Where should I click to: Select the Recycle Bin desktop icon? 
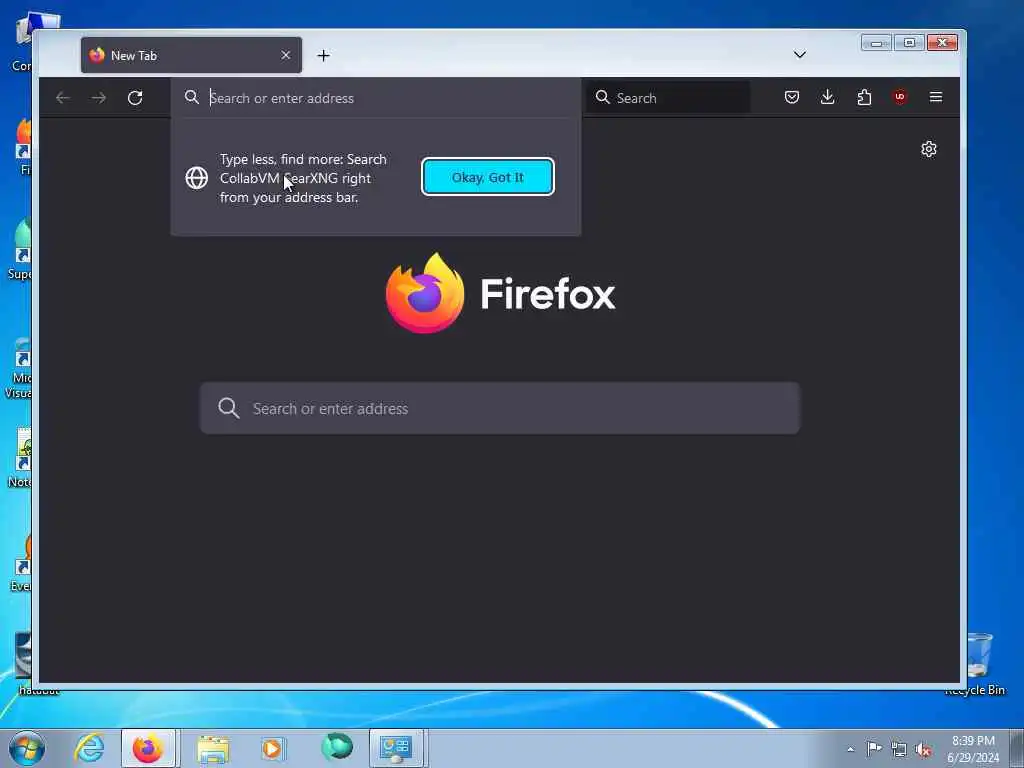click(977, 664)
